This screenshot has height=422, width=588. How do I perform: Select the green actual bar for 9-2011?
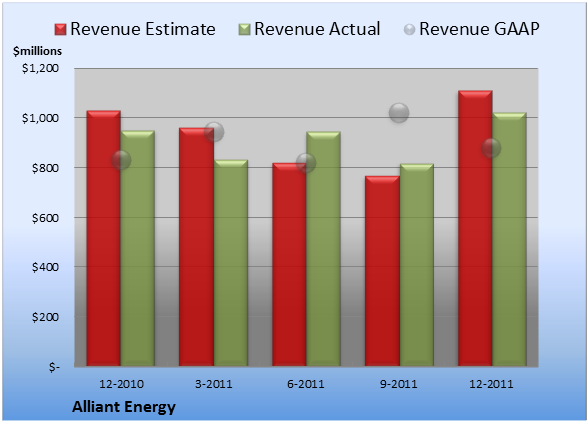[x=417, y=265]
